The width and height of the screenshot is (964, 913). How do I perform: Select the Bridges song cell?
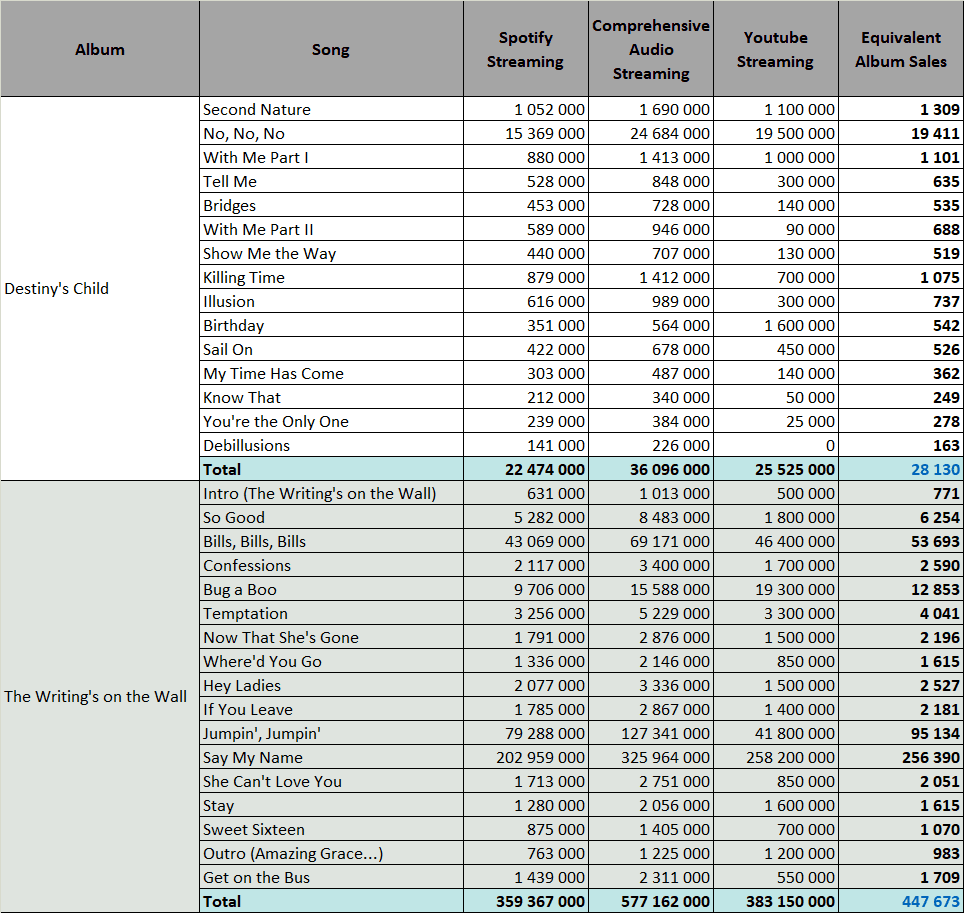(x=331, y=205)
